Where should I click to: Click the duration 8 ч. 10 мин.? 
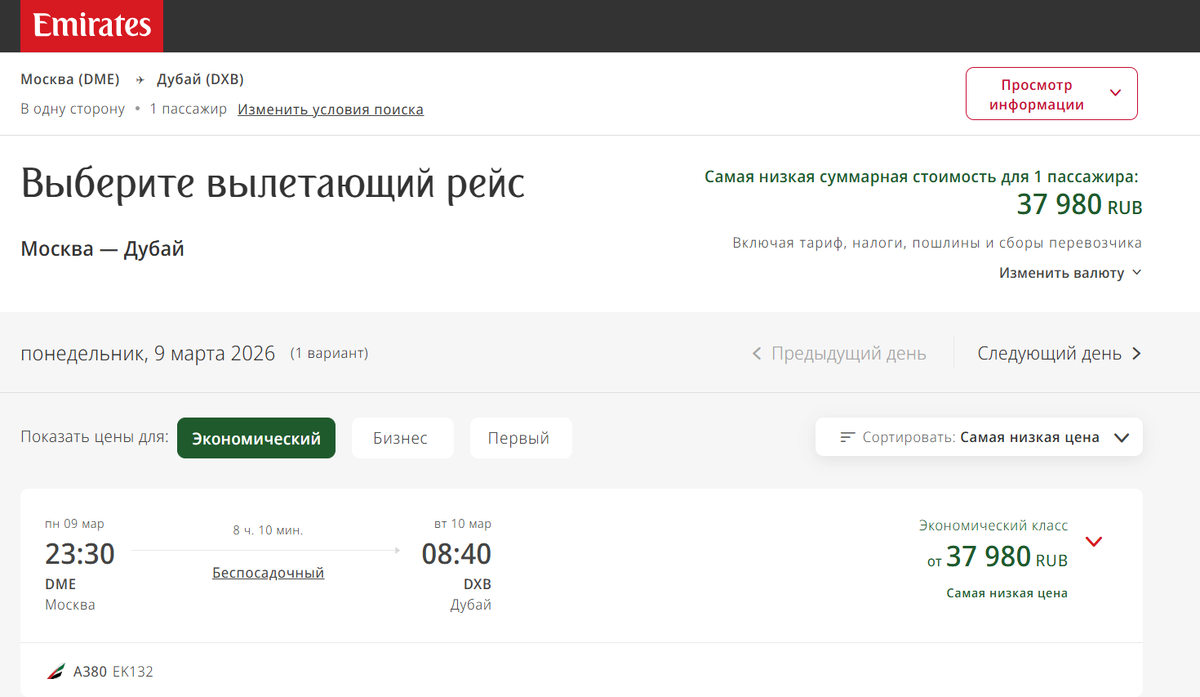pyautogui.click(x=268, y=530)
